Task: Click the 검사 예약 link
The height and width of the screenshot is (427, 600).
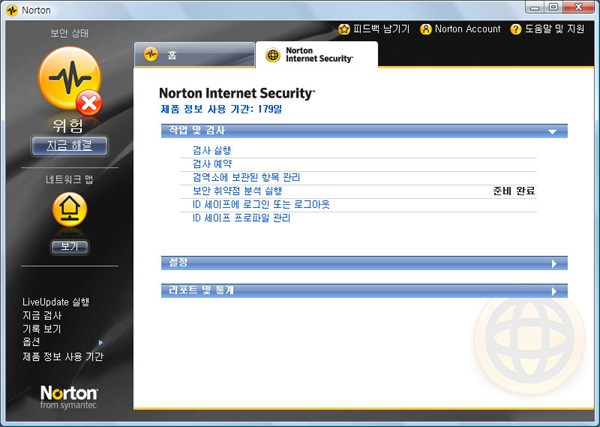Action: [x=212, y=164]
